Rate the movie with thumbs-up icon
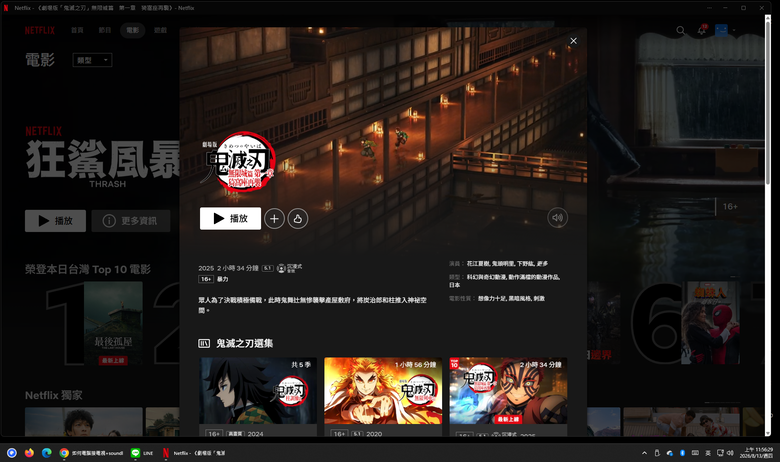Image resolution: width=780 pixels, height=462 pixels. pyautogui.click(x=297, y=218)
